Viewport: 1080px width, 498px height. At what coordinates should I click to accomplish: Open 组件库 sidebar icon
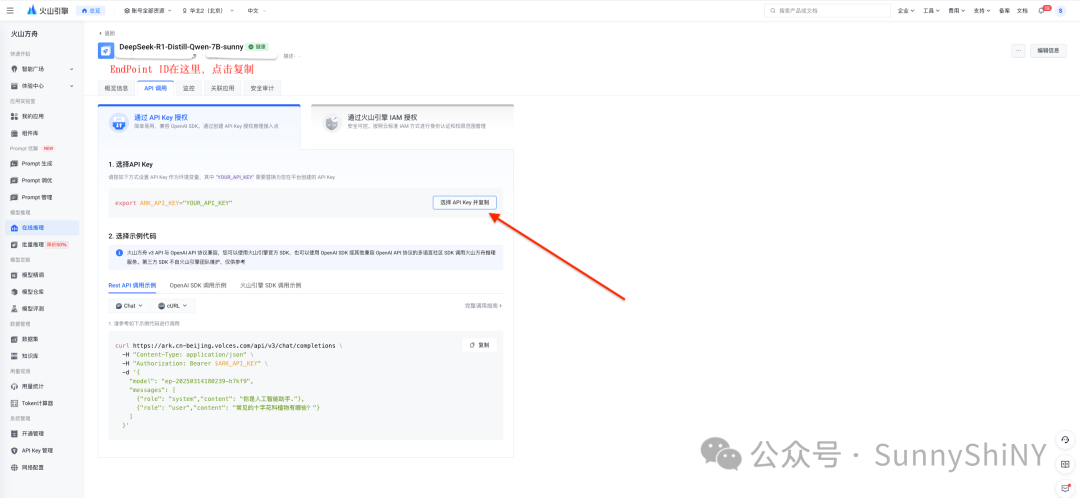14,133
